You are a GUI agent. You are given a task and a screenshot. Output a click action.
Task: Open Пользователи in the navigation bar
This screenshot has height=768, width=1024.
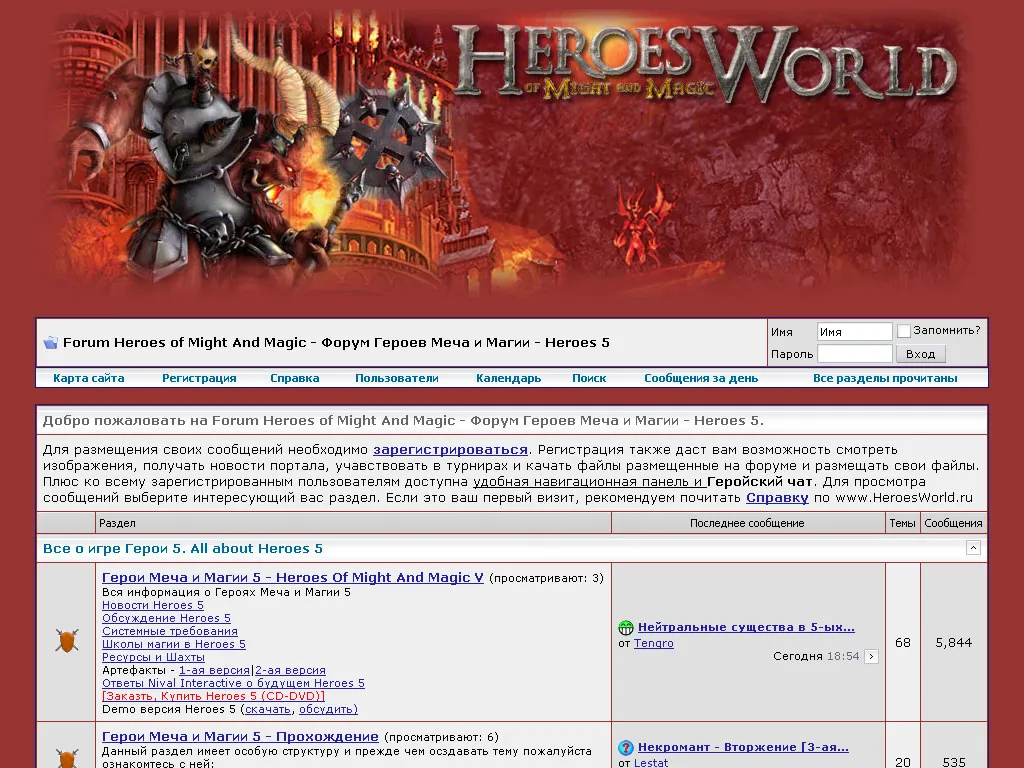point(396,378)
